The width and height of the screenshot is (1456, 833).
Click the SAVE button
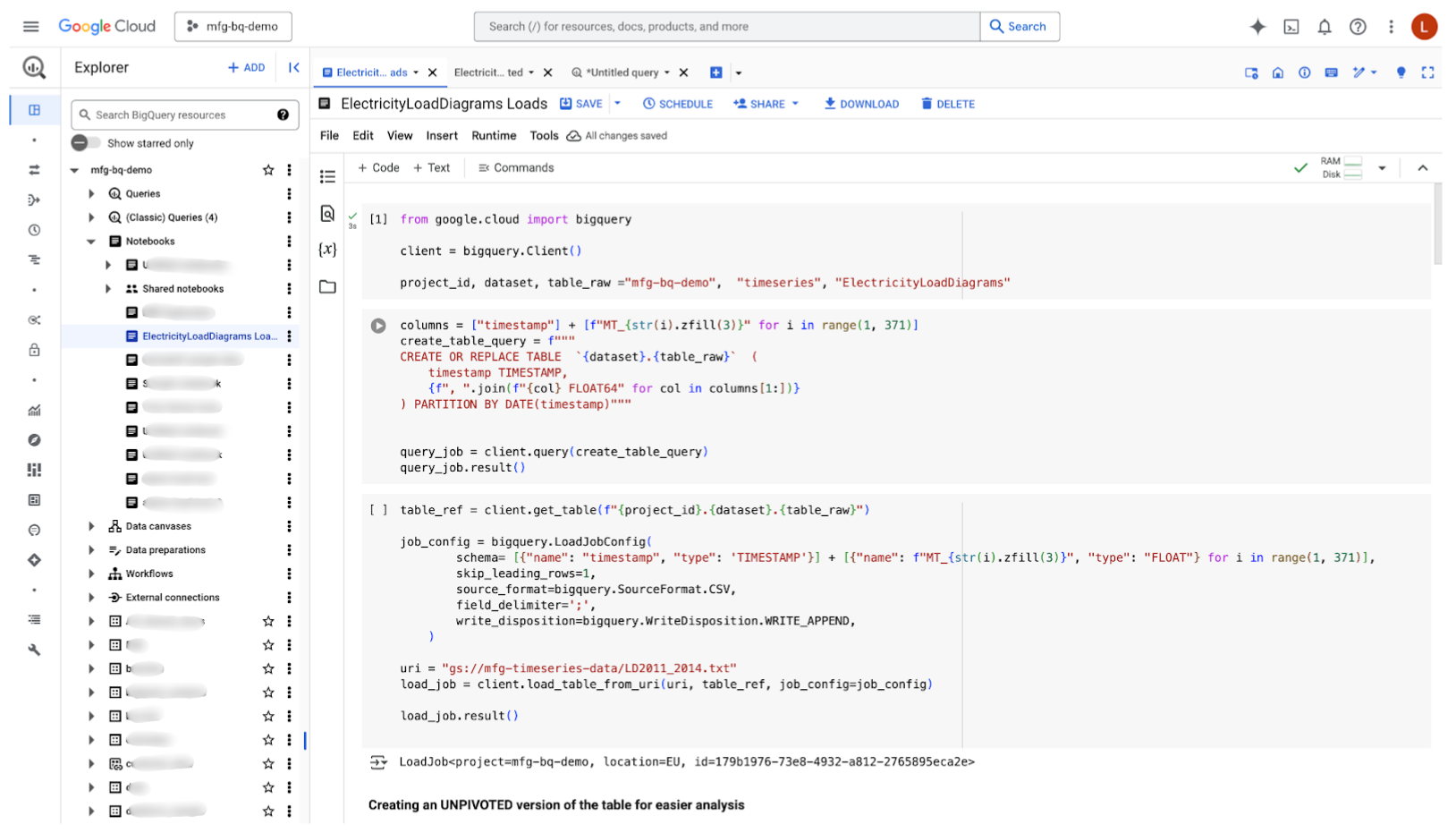[x=581, y=104]
